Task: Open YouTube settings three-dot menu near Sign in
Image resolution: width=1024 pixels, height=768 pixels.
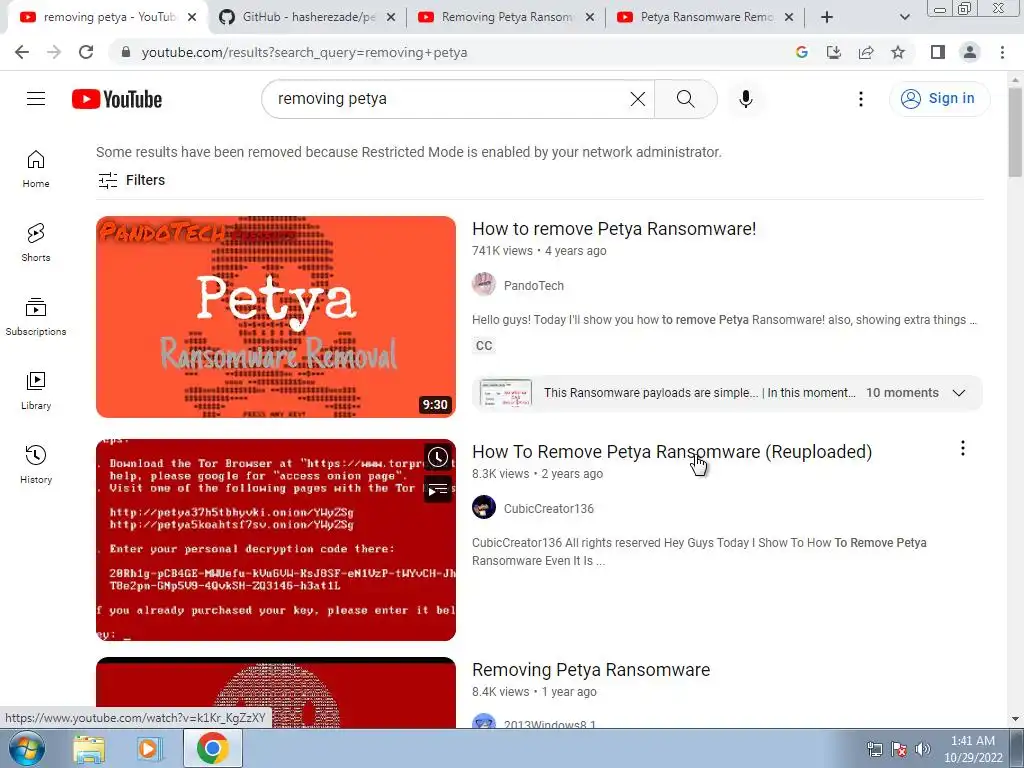Action: pos(861,99)
